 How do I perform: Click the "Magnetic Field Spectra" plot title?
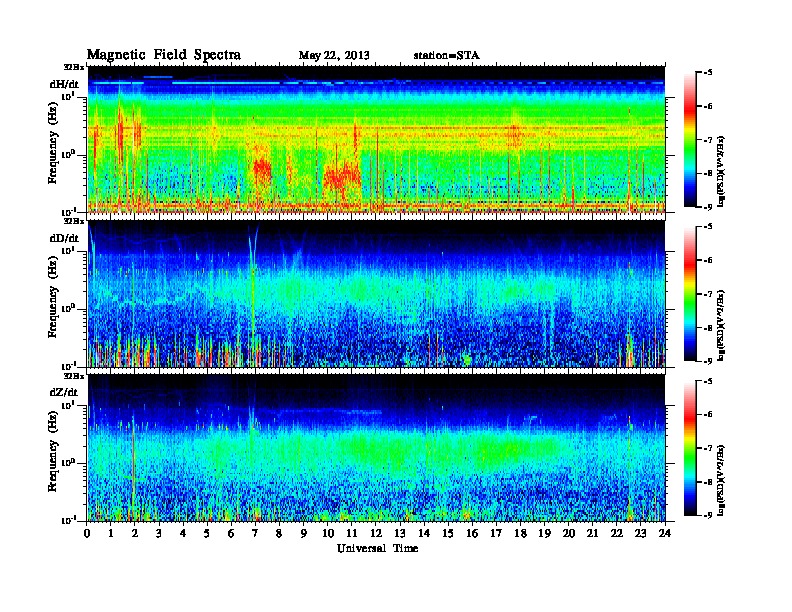pyautogui.click(x=164, y=55)
